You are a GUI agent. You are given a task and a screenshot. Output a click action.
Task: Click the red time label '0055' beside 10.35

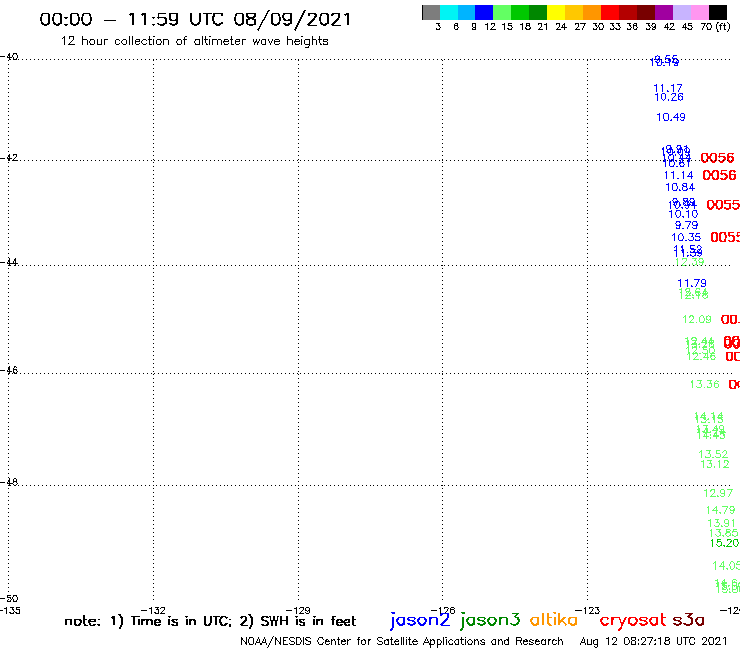pyautogui.click(x=725, y=237)
